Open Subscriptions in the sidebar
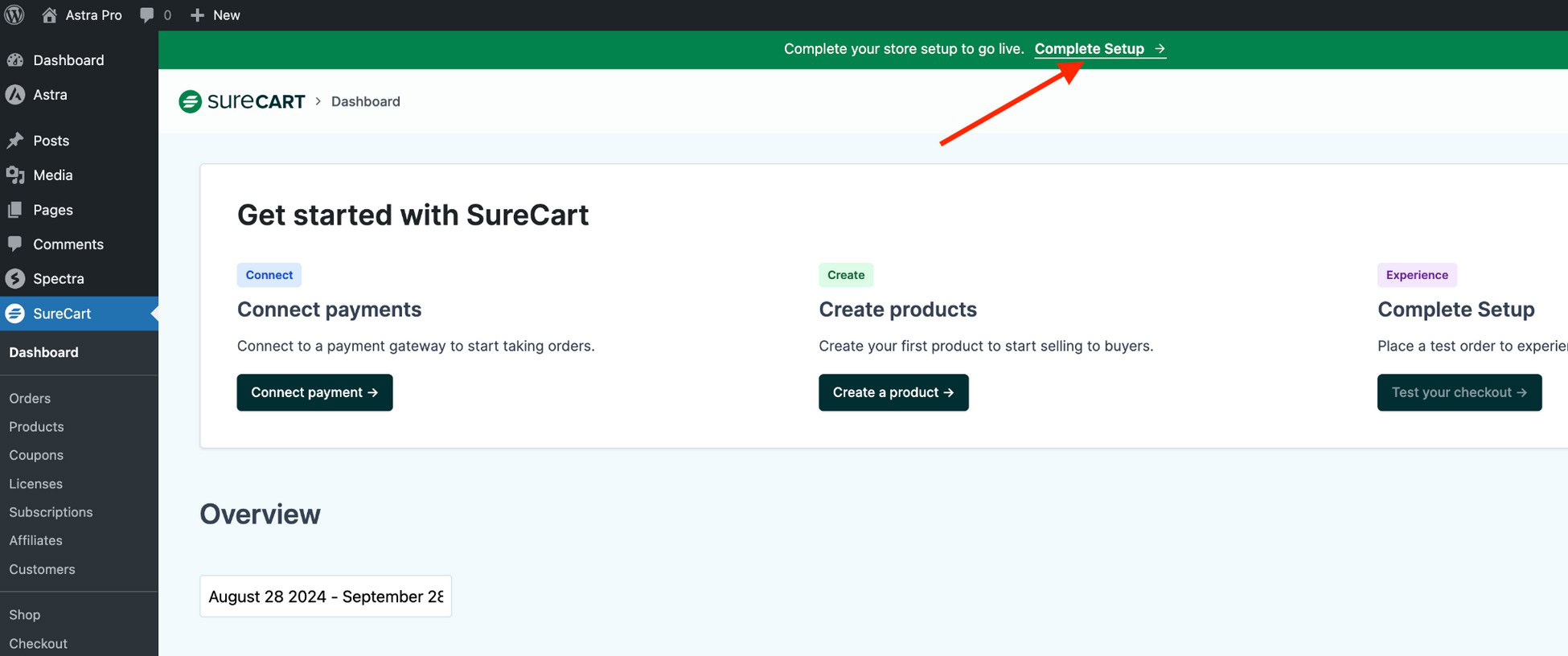Screen dimensions: 1568x656 [x=51, y=512]
